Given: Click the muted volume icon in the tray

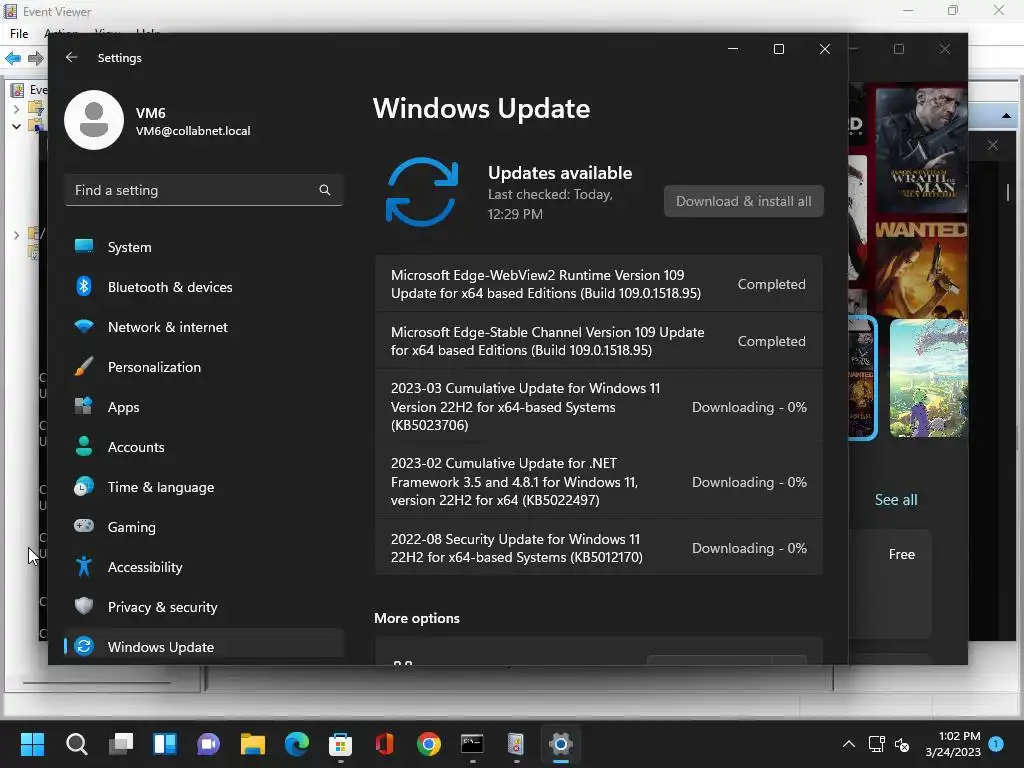Looking at the screenshot, I should click(x=902, y=744).
